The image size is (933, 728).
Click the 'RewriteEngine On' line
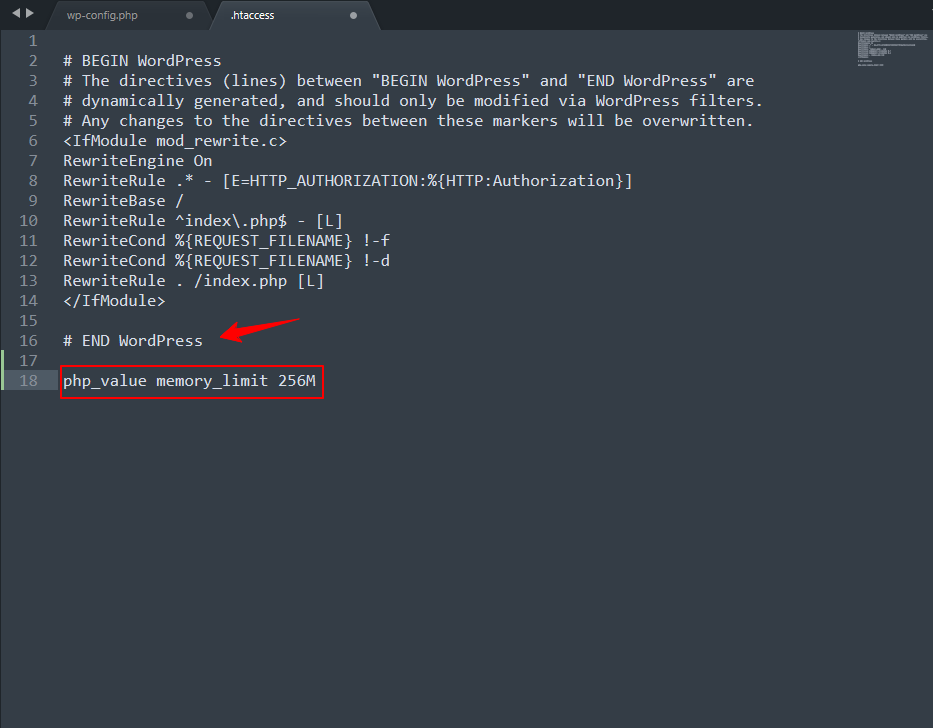pos(137,161)
